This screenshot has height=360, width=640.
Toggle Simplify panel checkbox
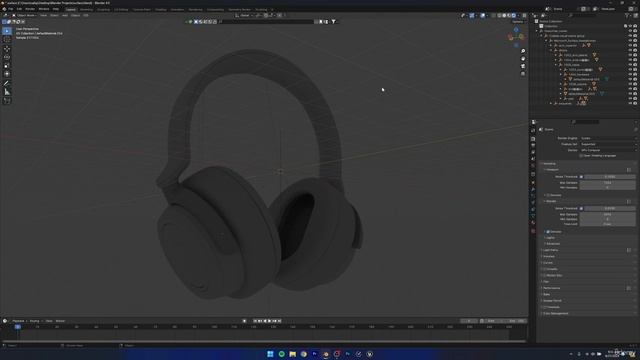[x=545, y=269]
